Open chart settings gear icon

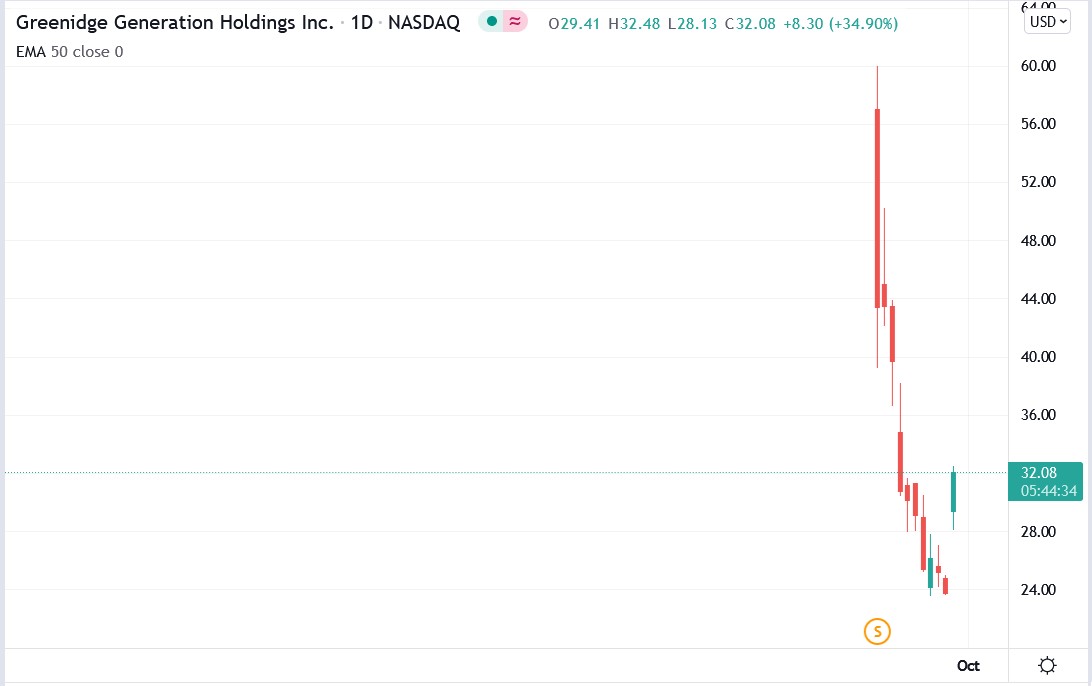coord(1047,666)
